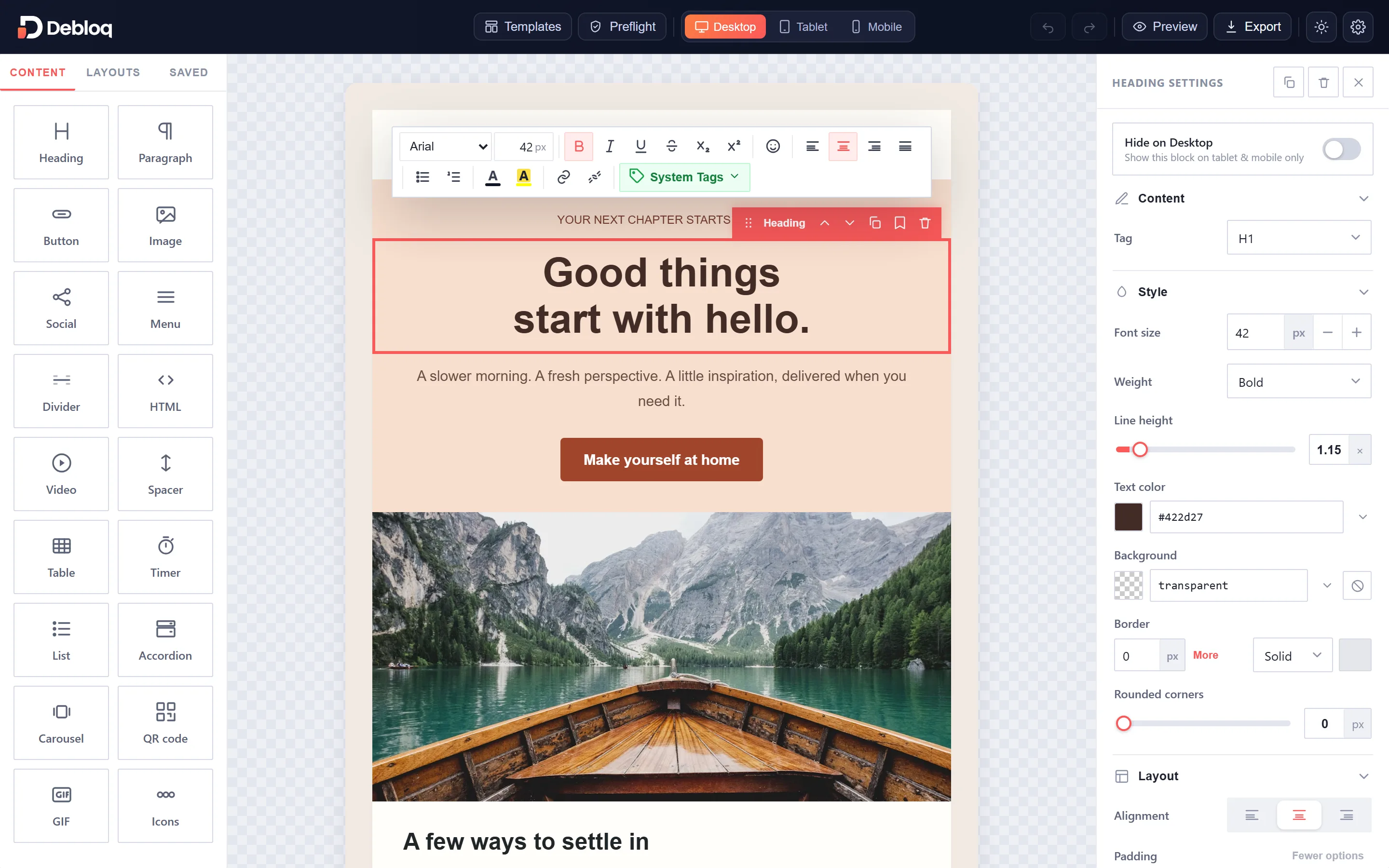Save the Heading block with the bookmark icon
This screenshot has width=1389, height=868.
coord(900,223)
